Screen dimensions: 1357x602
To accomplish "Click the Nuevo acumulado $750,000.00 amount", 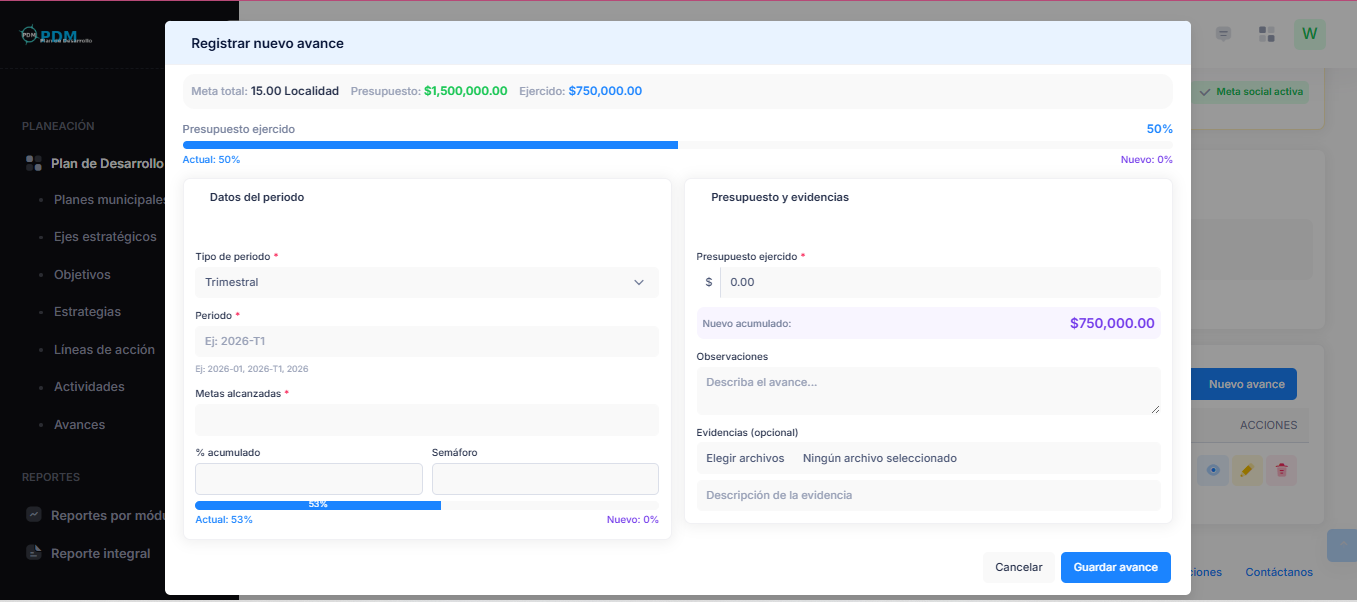I will (1112, 323).
